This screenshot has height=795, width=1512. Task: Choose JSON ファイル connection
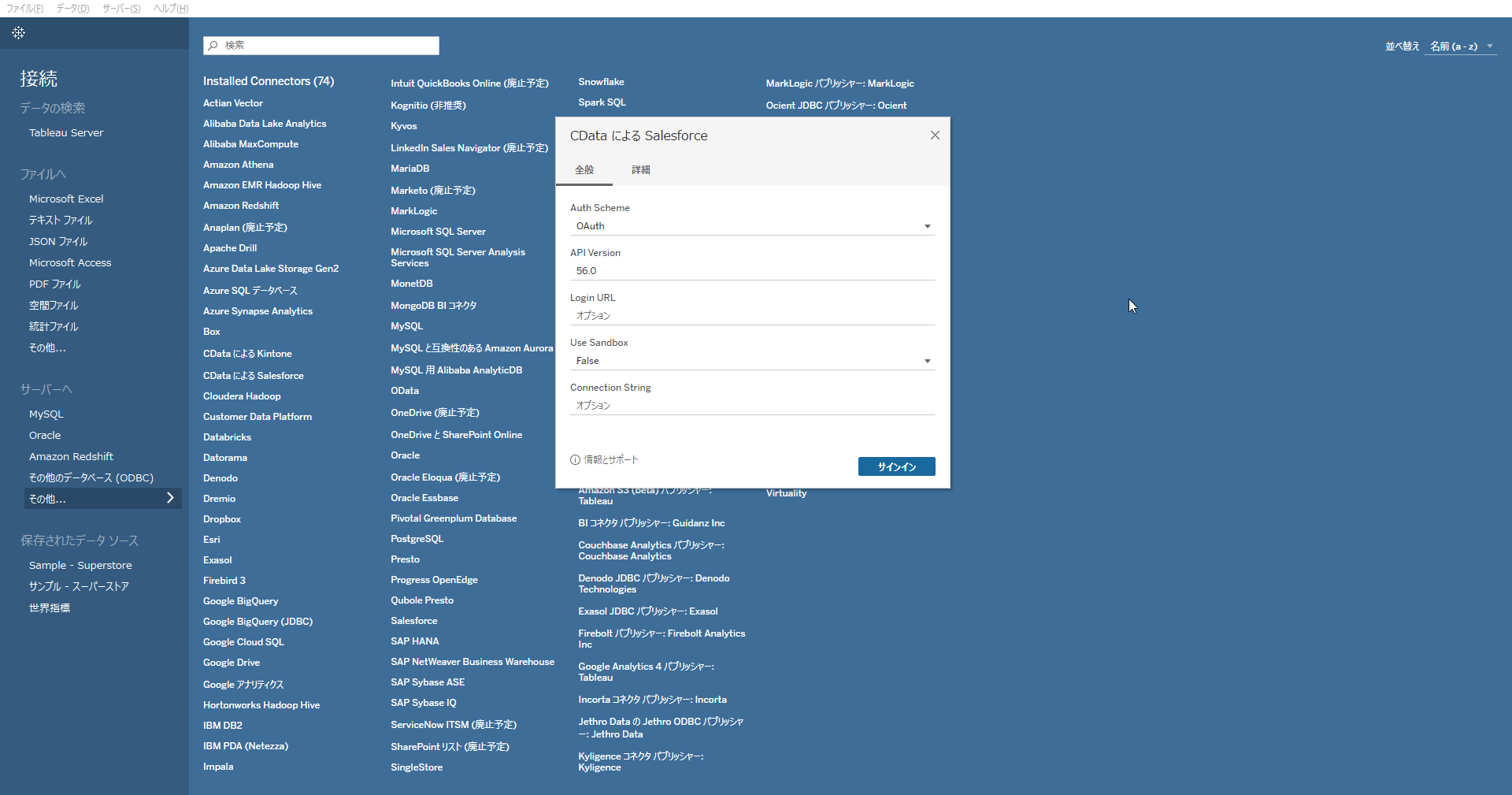tap(58, 242)
